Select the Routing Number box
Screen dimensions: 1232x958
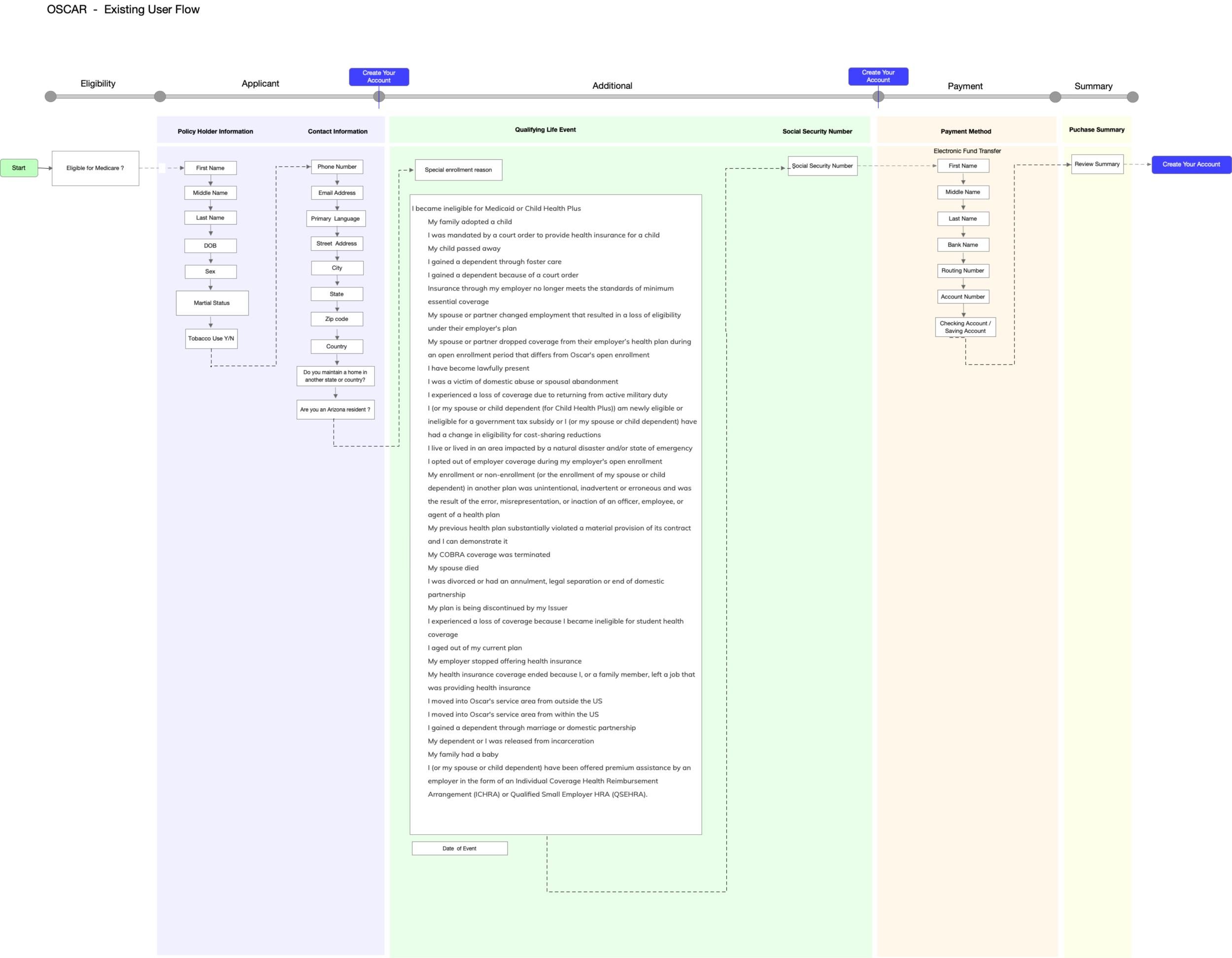tap(963, 271)
